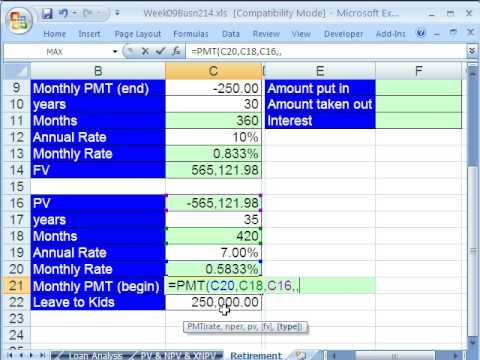Select column F header
The width and height of the screenshot is (480, 360).
click(419, 71)
